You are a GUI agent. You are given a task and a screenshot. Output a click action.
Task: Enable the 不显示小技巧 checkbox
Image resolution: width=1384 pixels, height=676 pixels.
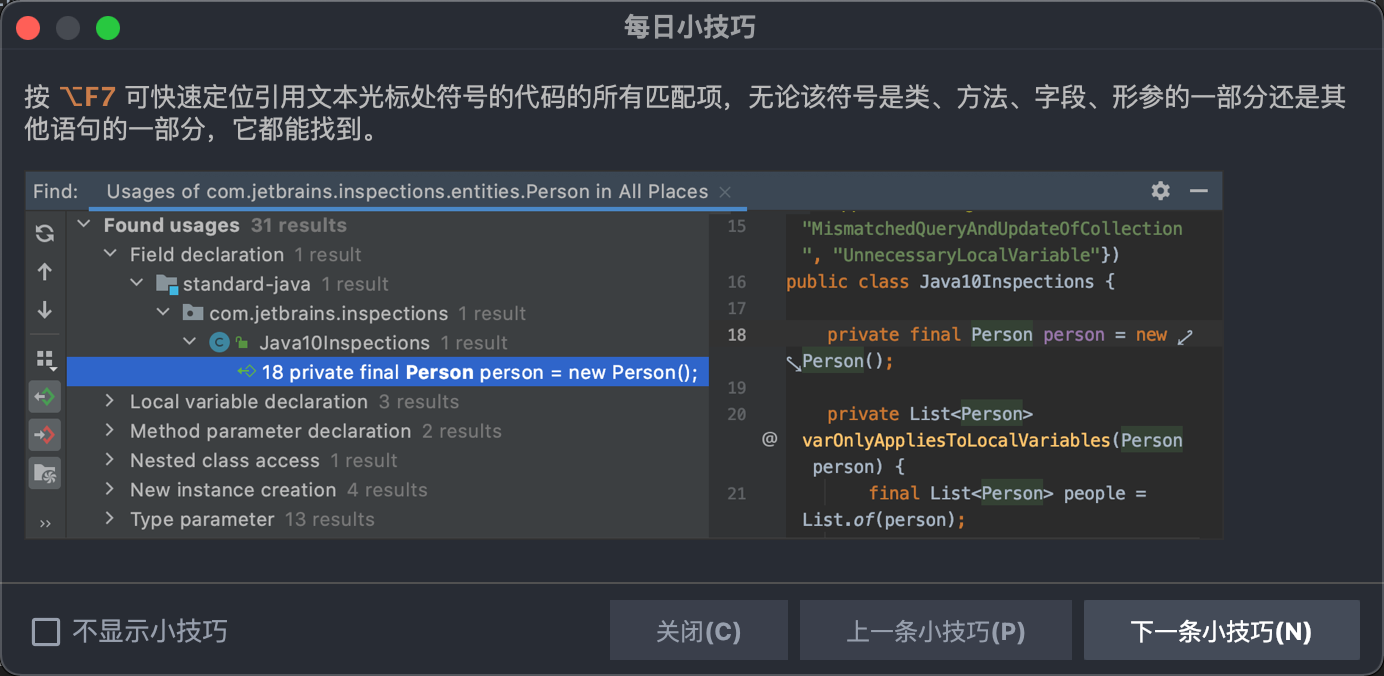click(45, 630)
